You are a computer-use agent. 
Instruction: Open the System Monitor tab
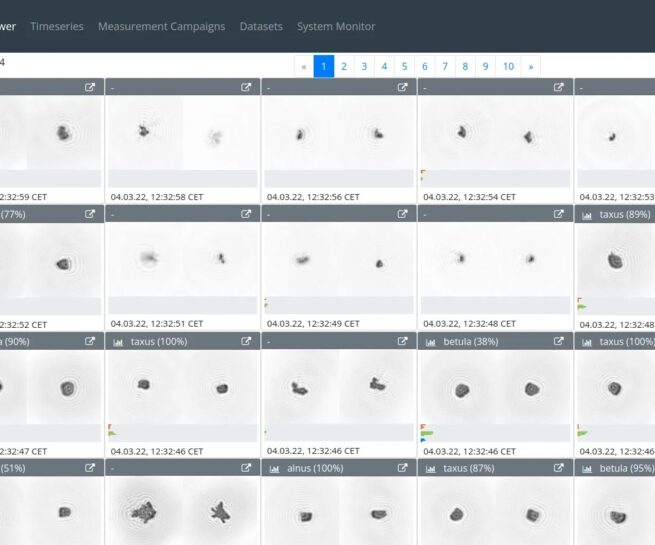(336, 26)
